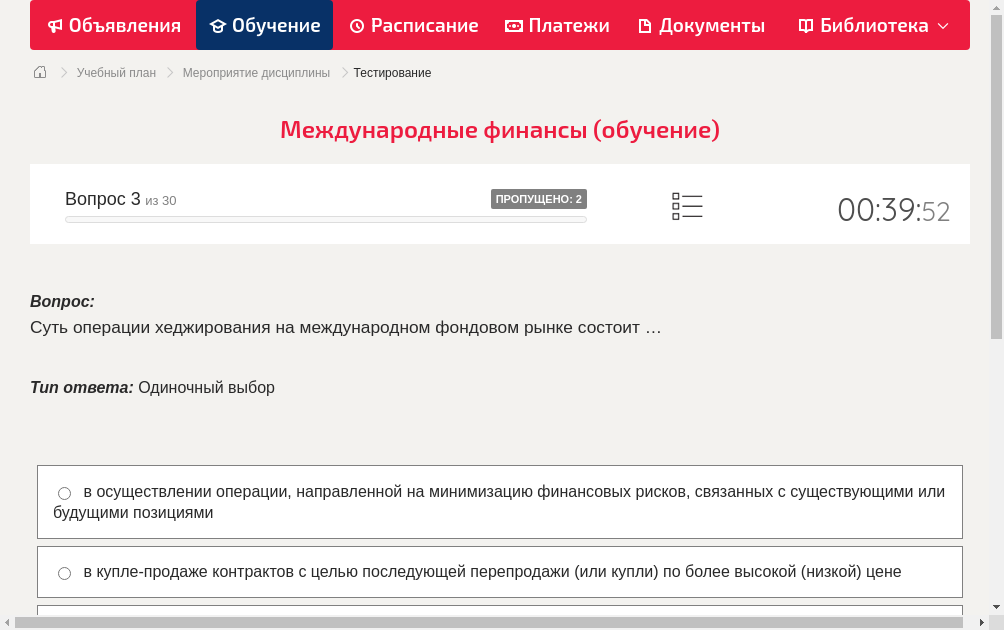Click the question text about хеджирования
The height and width of the screenshot is (630, 1004).
346,328
